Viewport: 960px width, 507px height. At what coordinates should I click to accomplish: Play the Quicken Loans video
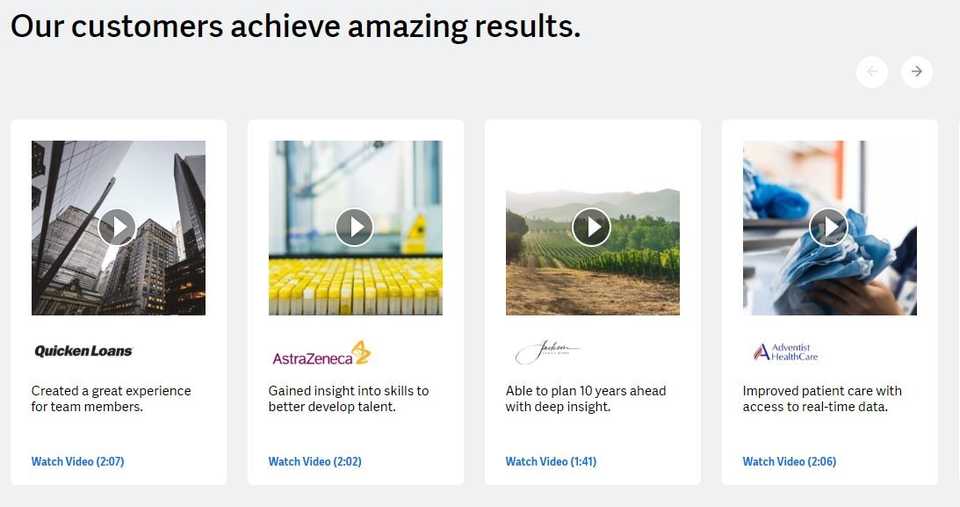pos(117,227)
